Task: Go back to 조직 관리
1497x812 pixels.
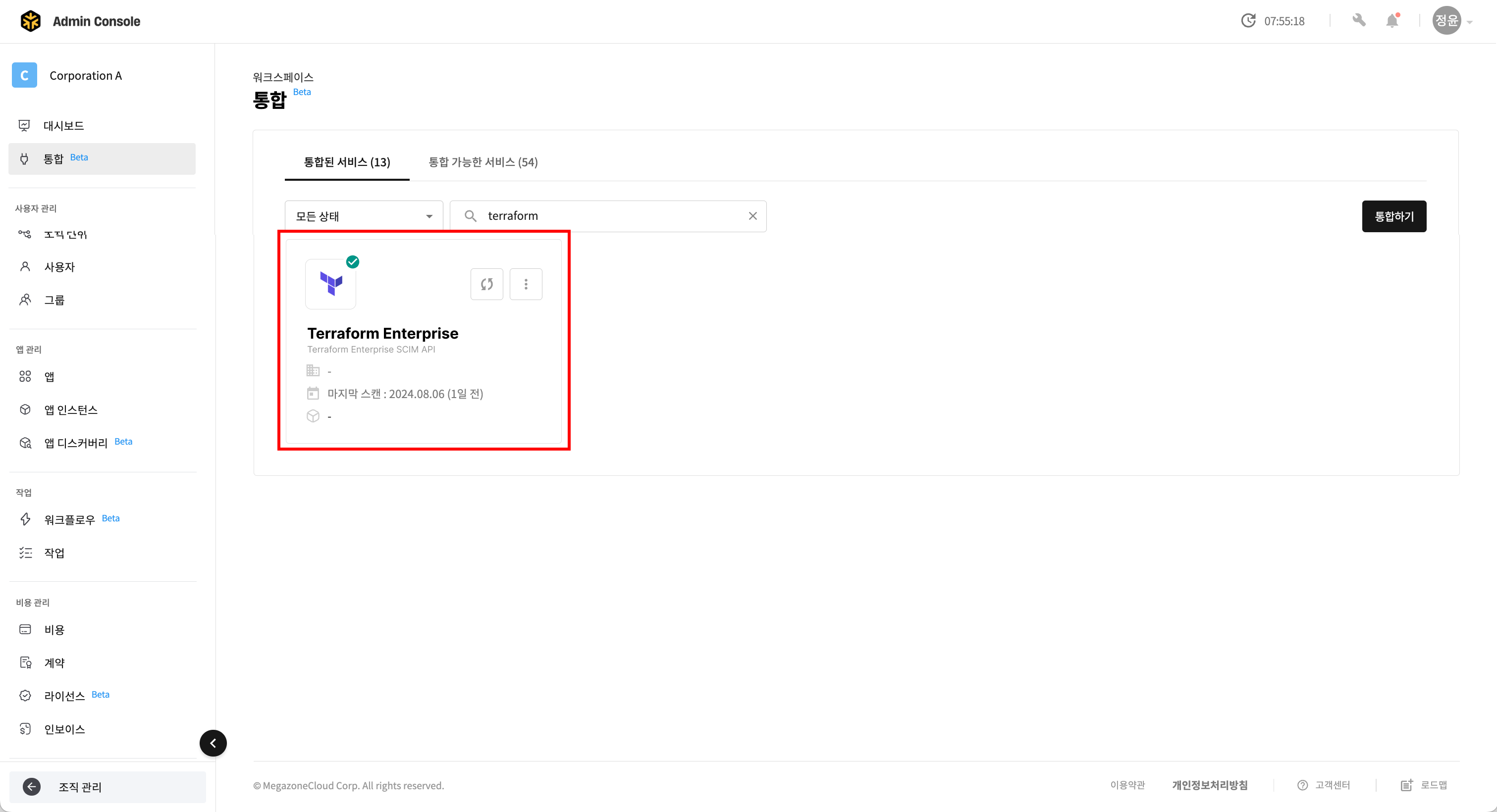Action: coord(80,787)
